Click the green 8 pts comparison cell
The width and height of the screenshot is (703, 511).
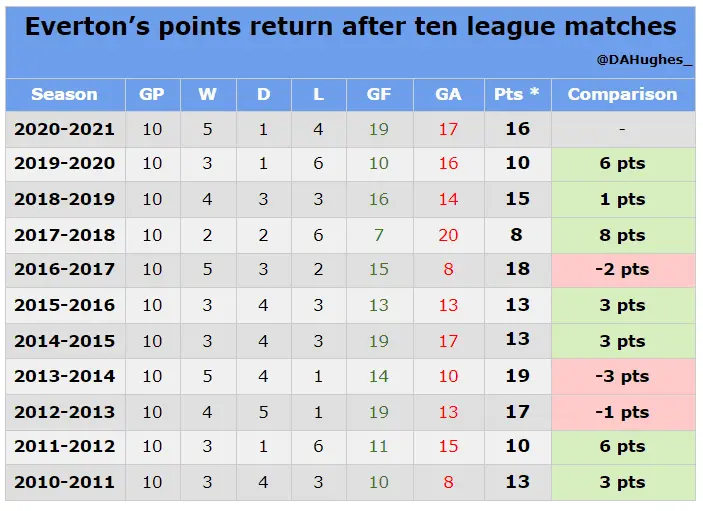coord(622,235)
